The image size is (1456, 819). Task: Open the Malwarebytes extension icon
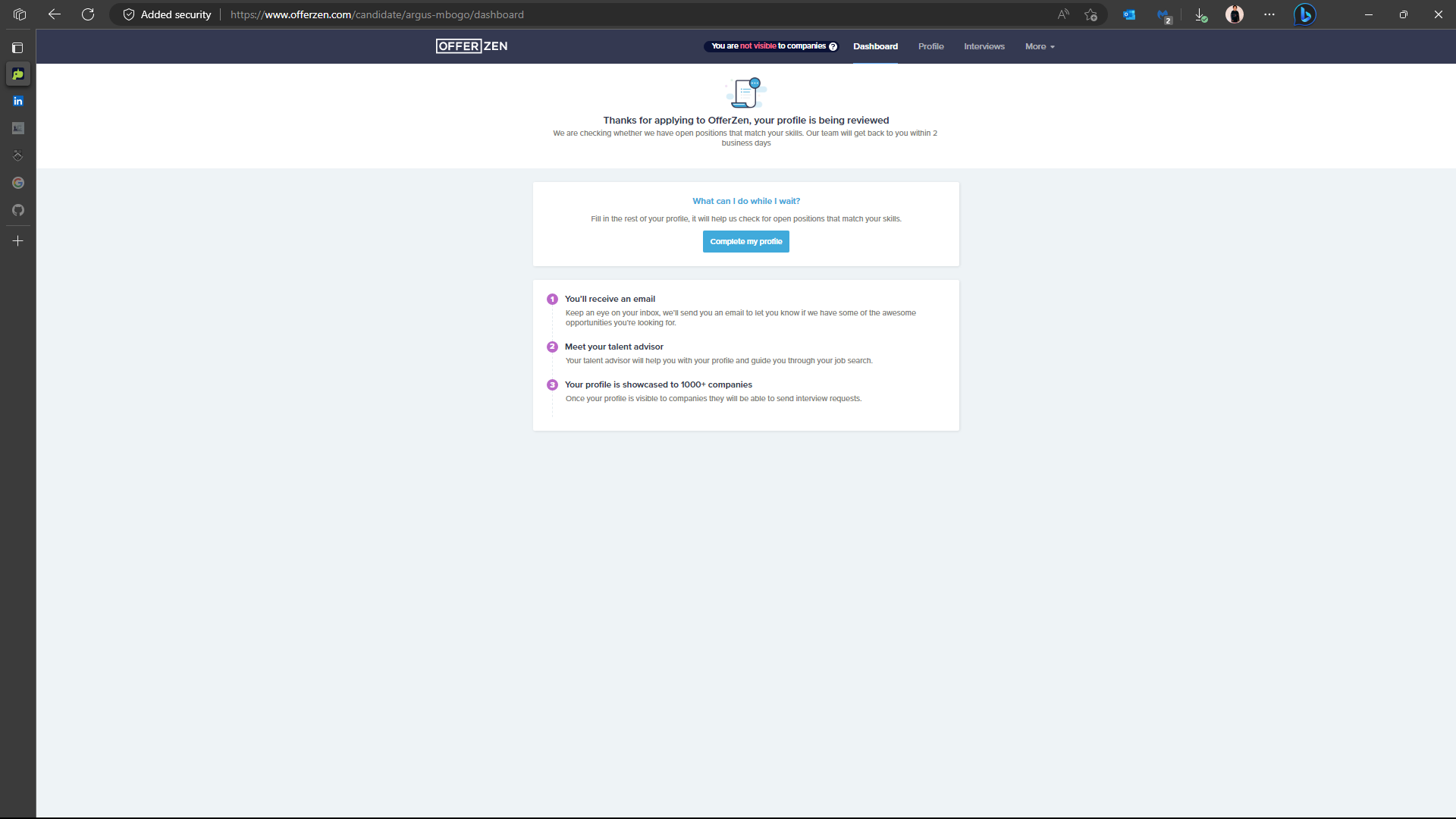point(1163,14)
